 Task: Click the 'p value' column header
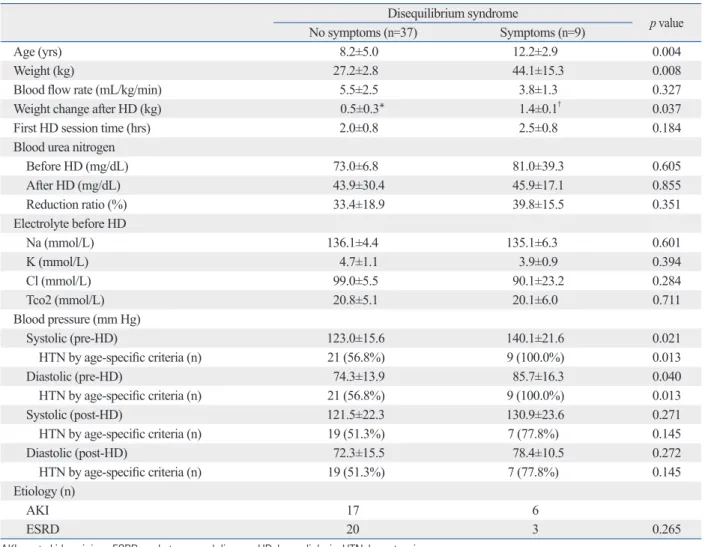point(666,23)
